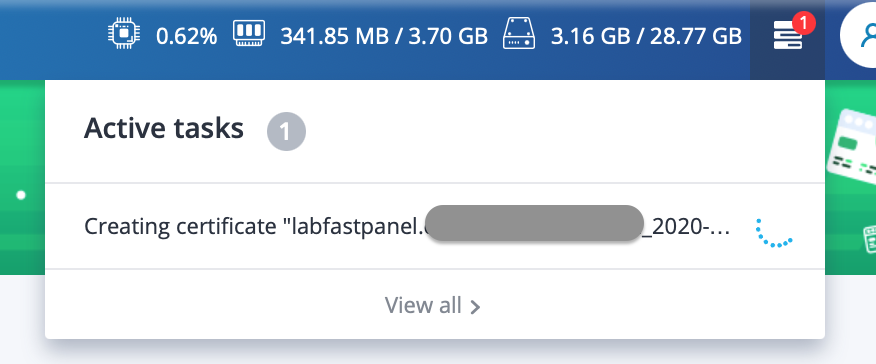Click the small green icon at right edge
Image resolution: width=876 pixels, height=364 pixels.
(869, 239)
